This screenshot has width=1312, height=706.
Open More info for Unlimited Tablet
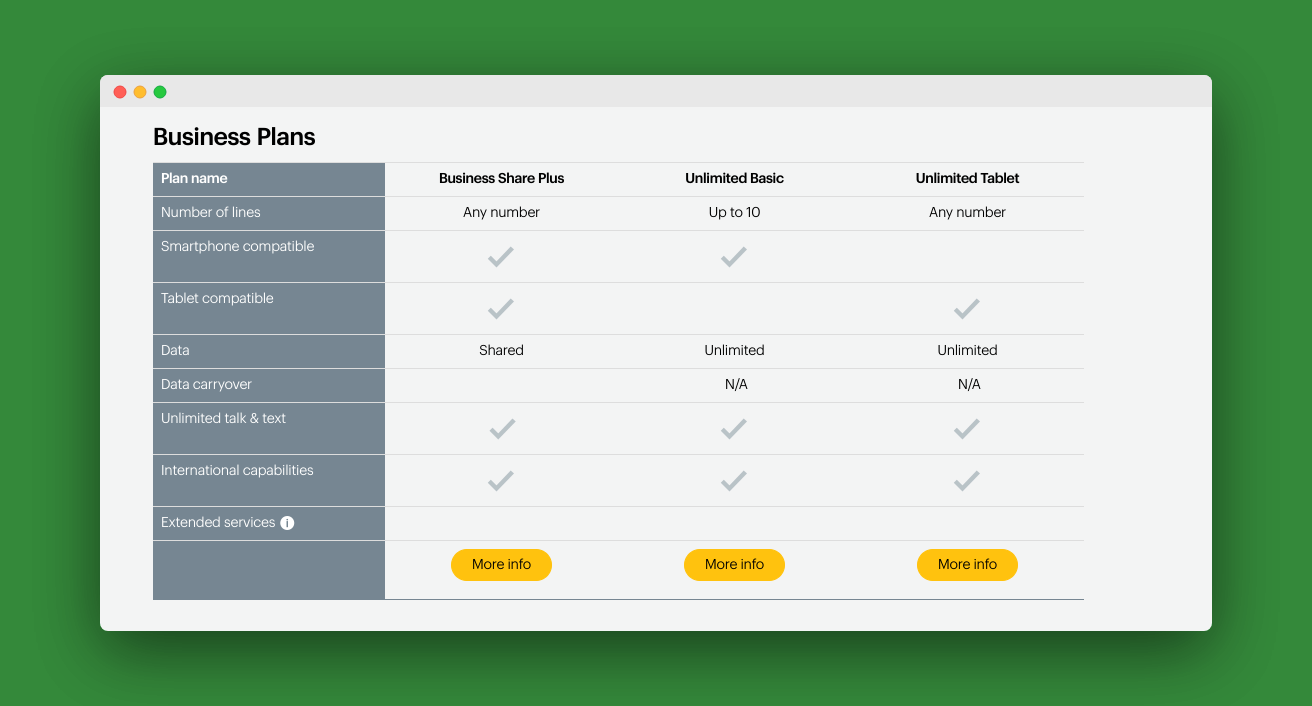pos(967,565)
